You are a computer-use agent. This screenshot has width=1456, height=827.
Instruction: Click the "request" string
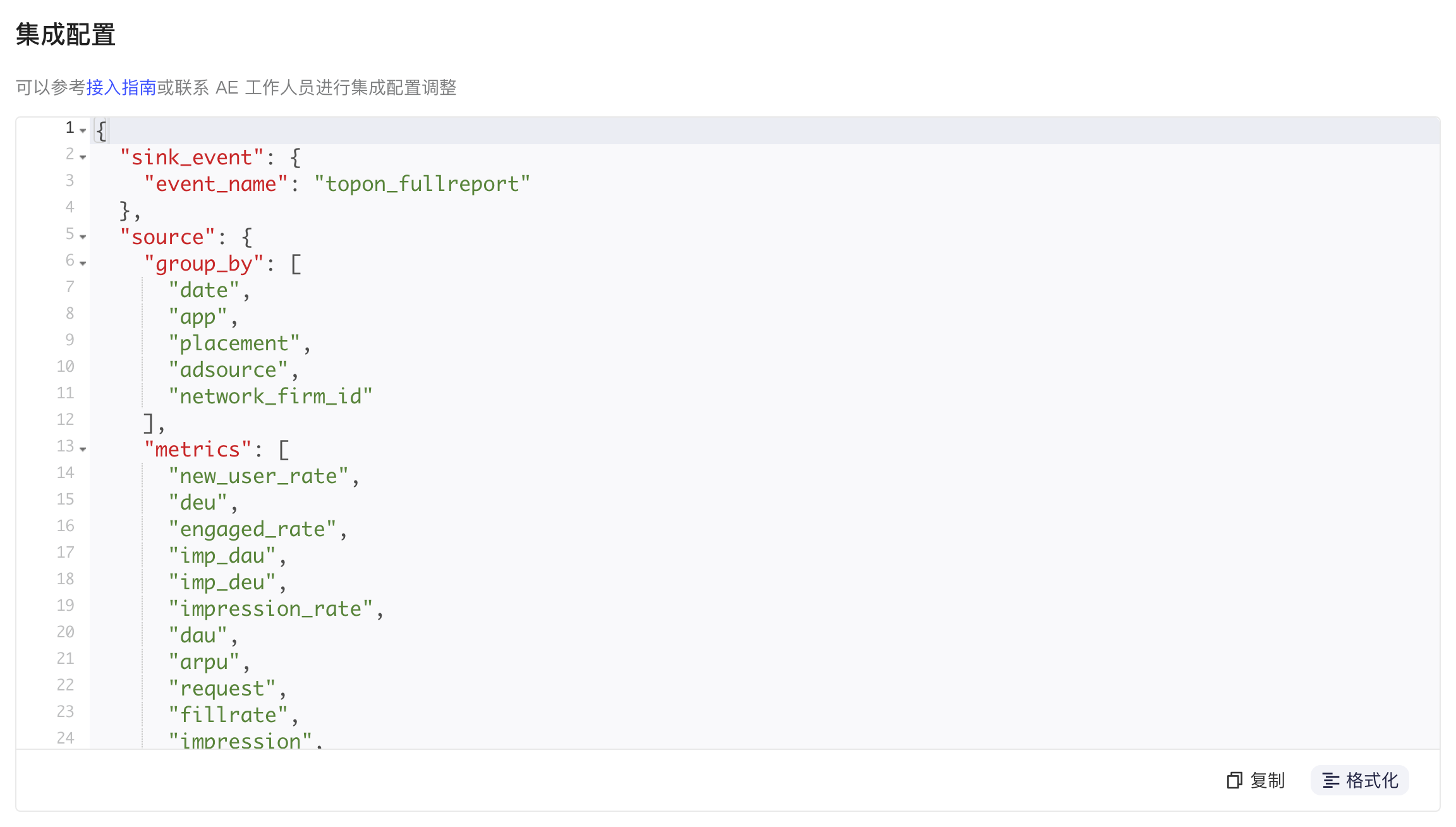[x=222, y=689]
